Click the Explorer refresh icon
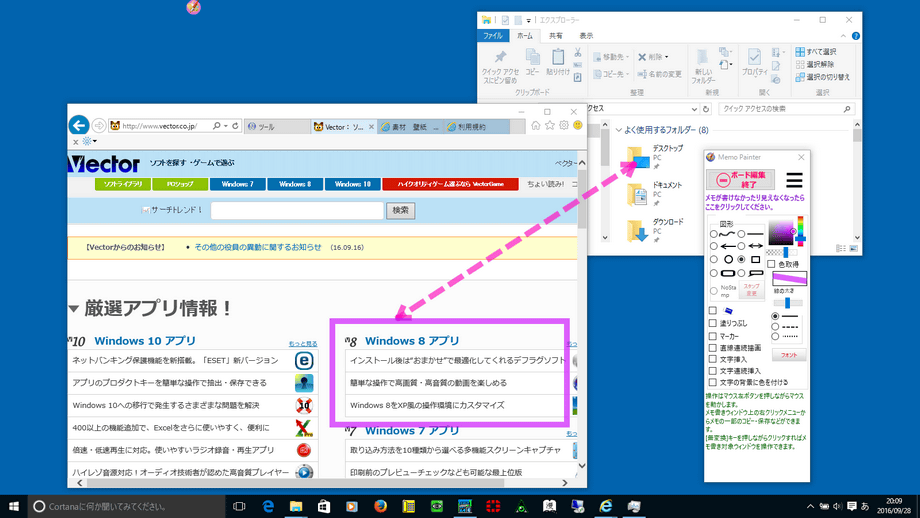This screenshot has width=920, height=518. (x=706, y=109)
